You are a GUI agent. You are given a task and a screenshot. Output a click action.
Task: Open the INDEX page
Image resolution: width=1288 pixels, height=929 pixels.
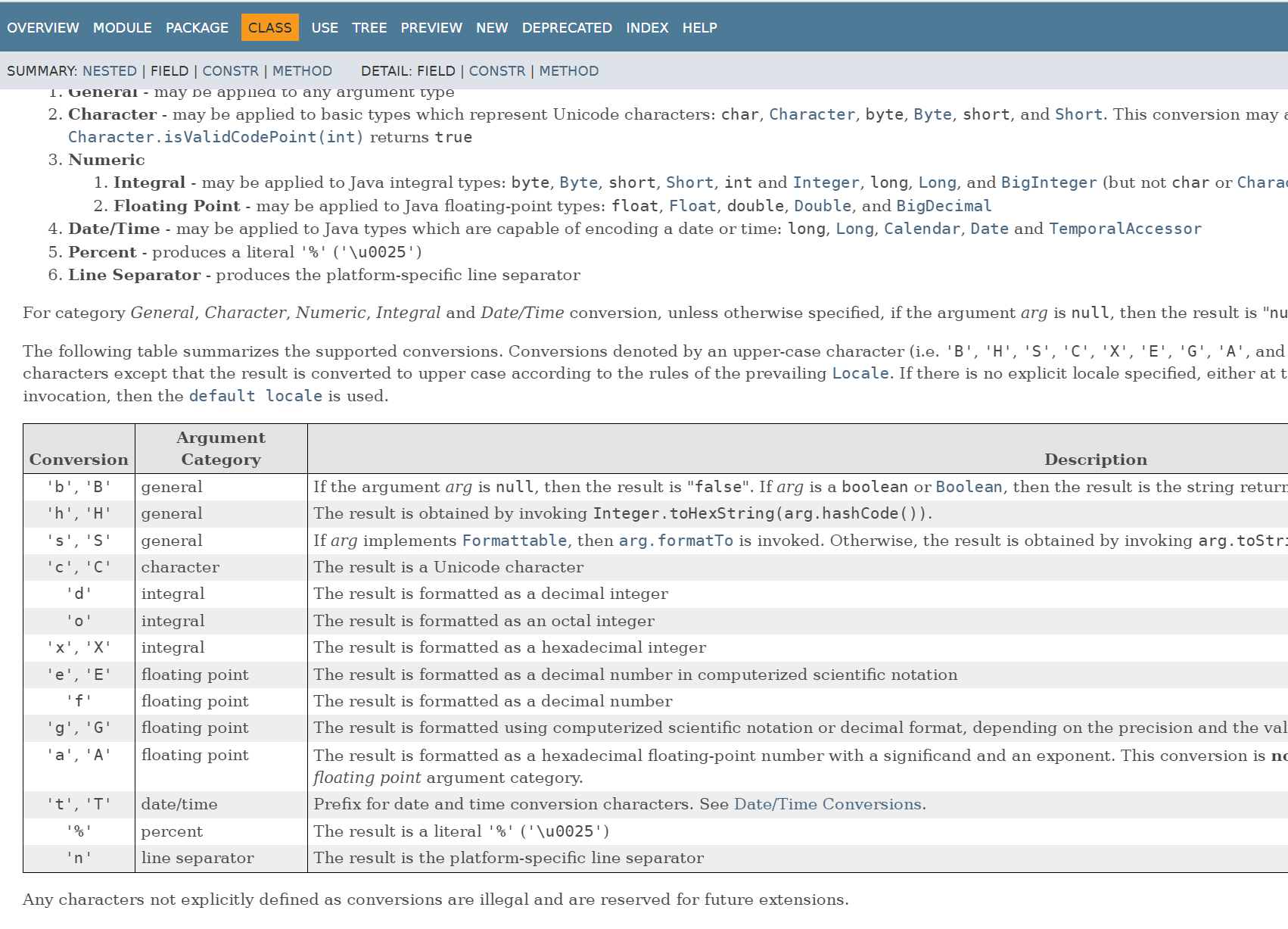(647, 28)
